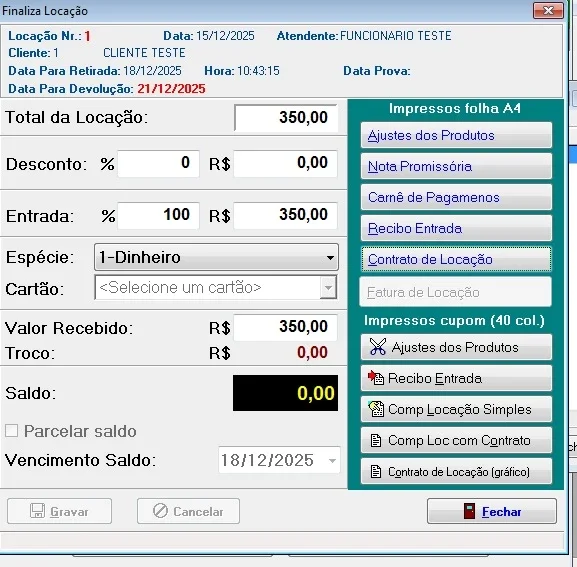Click the black Saldo display box
577x567 pixels.
[x=285, y=393]
